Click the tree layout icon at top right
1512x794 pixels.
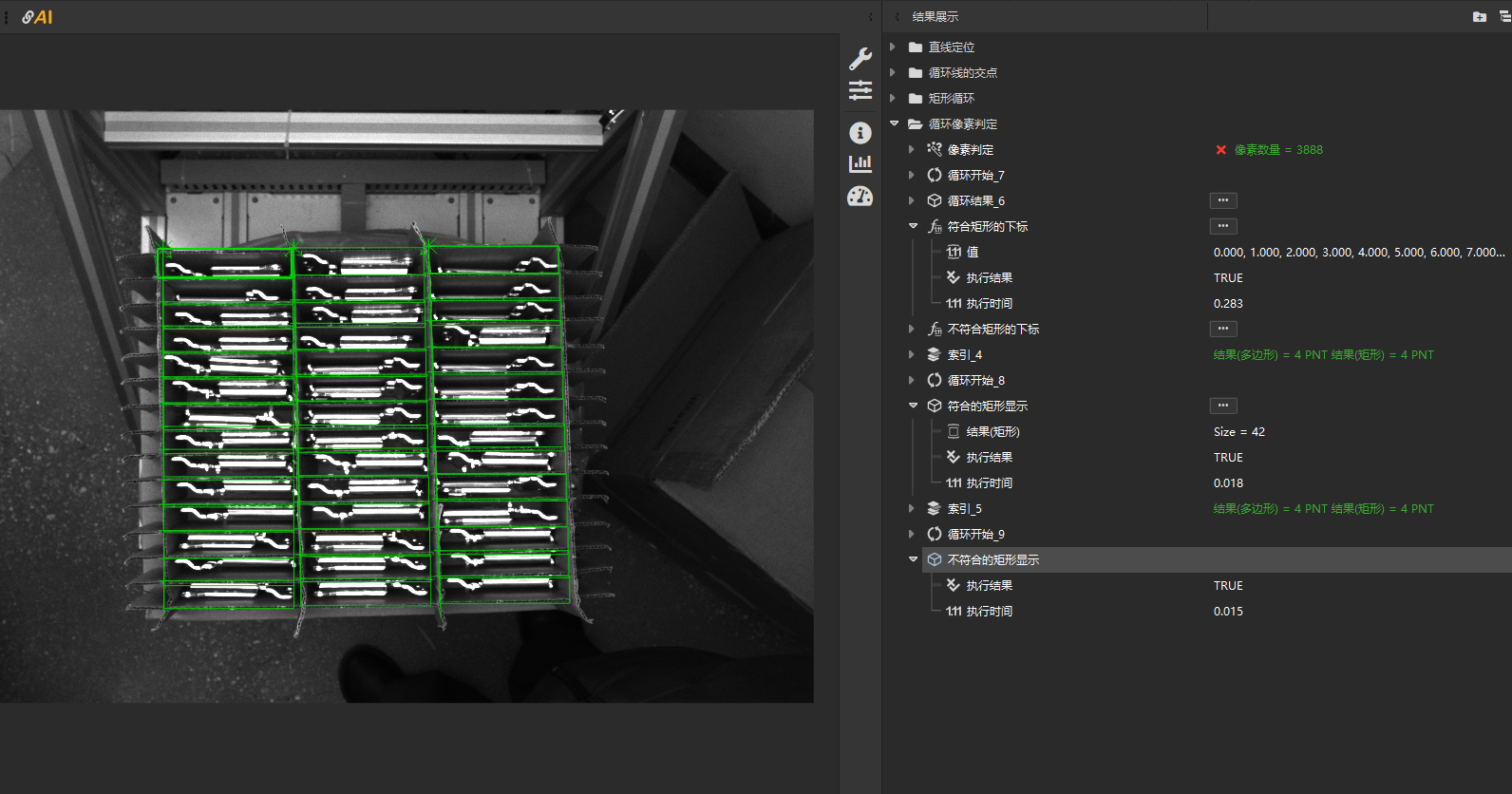1504,17
